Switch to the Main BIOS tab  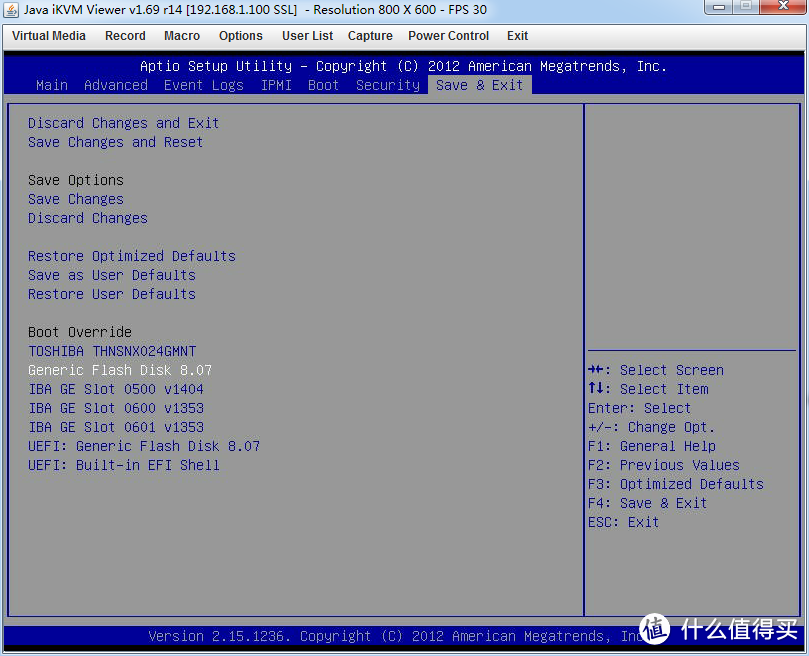click(52, 85)
